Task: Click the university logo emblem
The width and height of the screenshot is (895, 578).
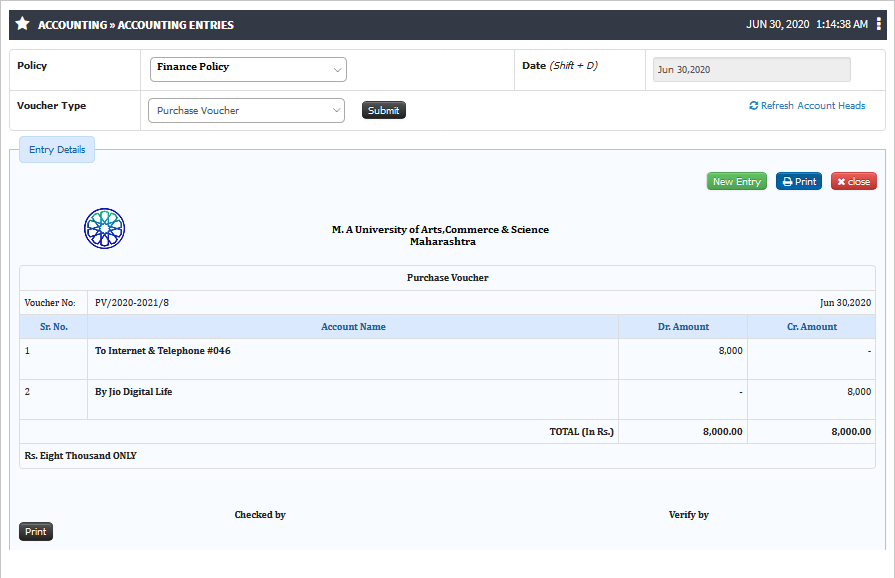Action: tap(104, 228)
